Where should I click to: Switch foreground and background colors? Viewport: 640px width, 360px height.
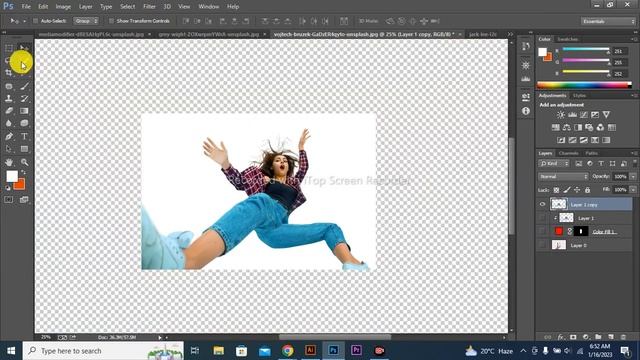click(23, 173)
